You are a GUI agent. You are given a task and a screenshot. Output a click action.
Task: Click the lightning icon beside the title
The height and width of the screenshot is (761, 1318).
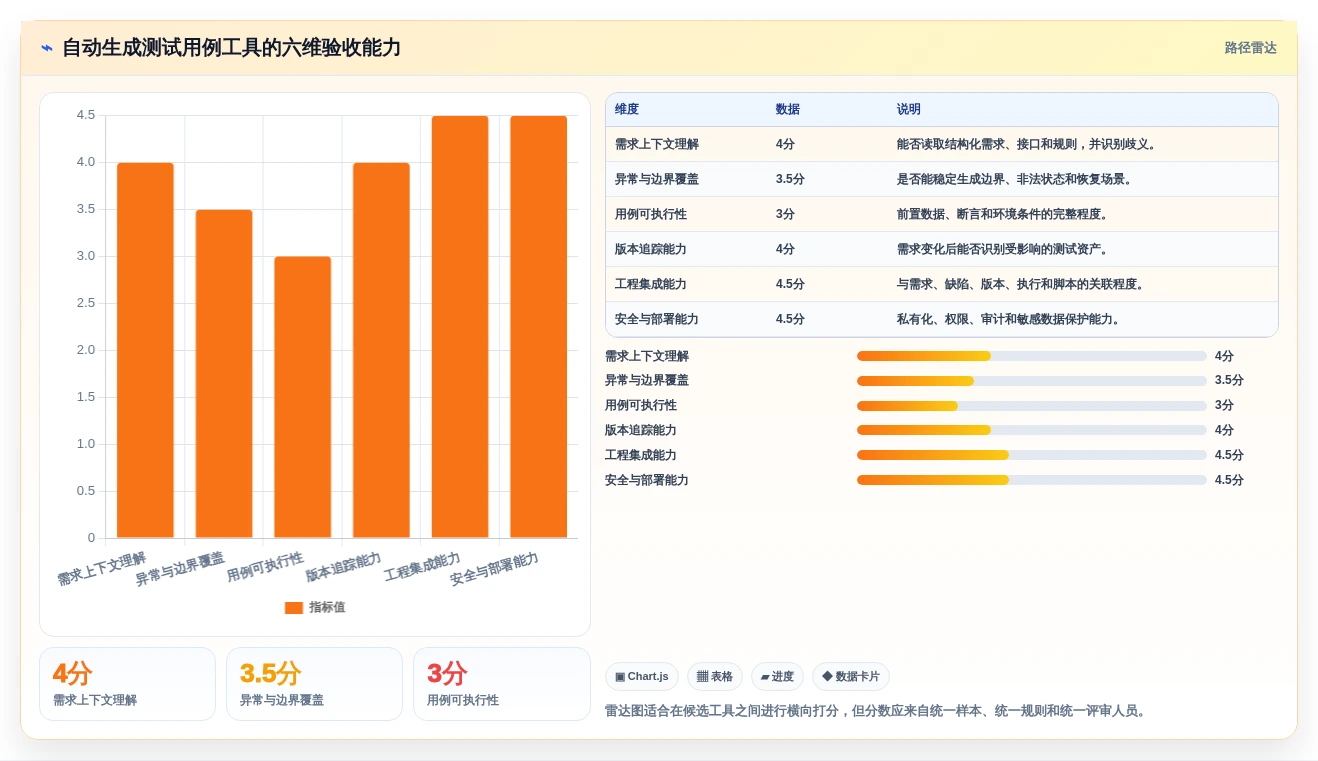pos(47,48)
